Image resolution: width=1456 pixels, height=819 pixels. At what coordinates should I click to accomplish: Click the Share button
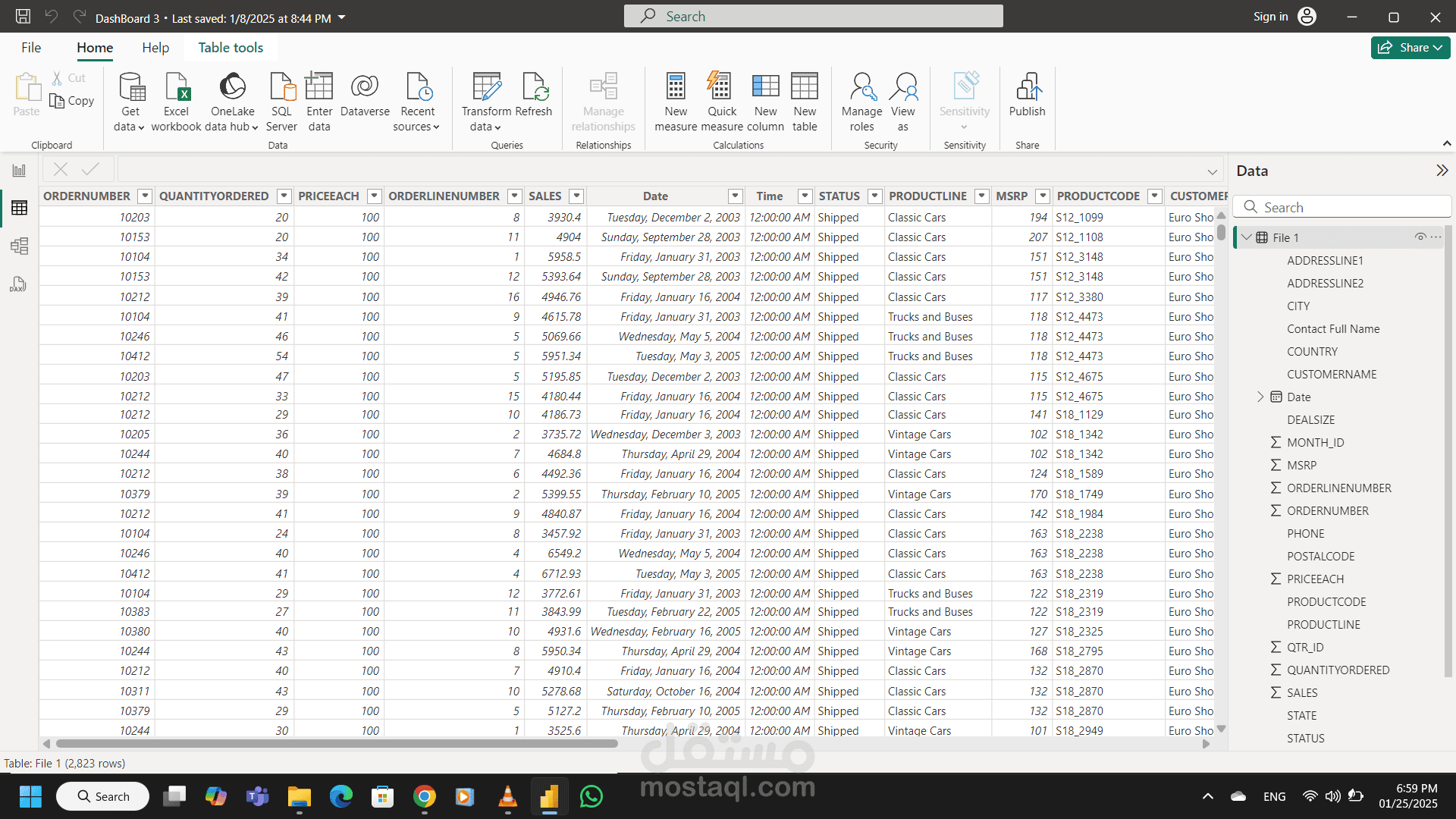[1410, 48]
